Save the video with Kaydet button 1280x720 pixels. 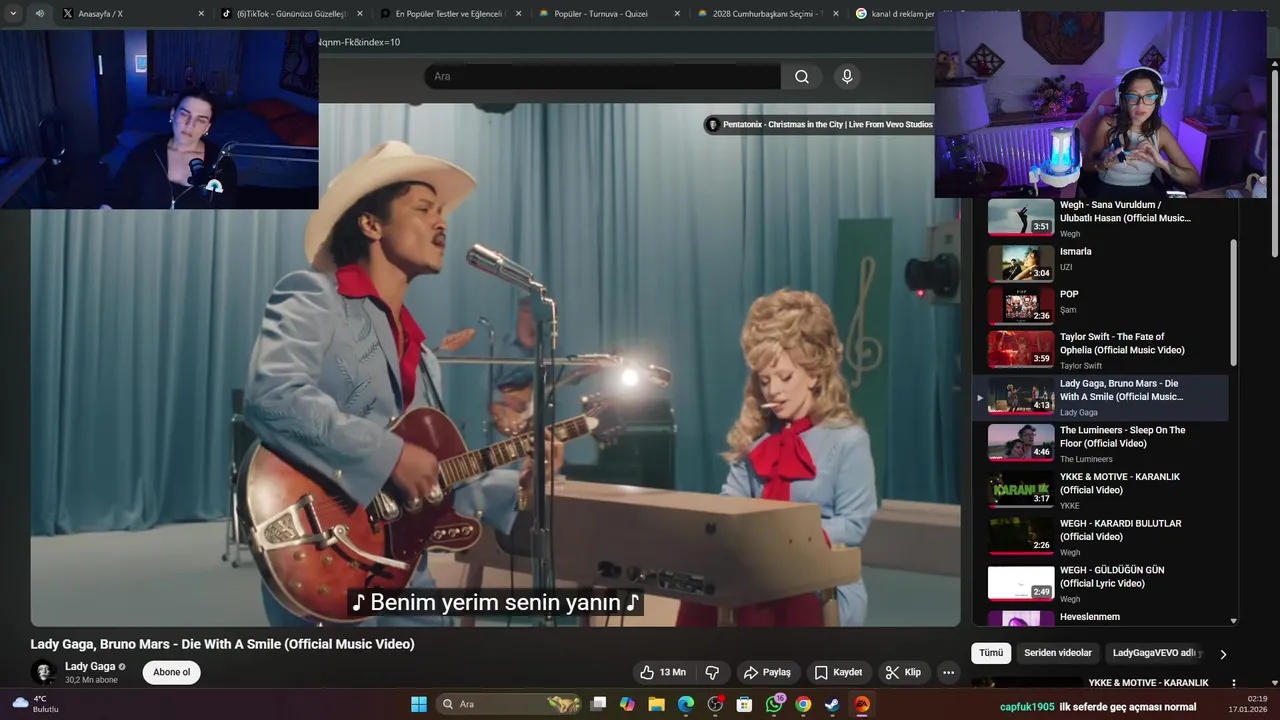(838, 672)
